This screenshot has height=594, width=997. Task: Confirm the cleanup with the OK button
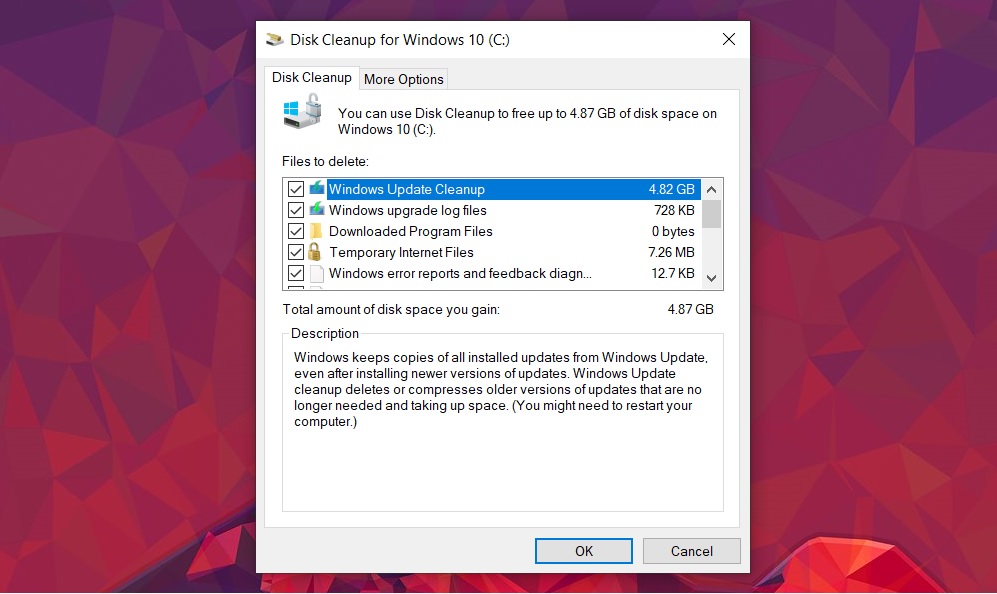[584, 551]
